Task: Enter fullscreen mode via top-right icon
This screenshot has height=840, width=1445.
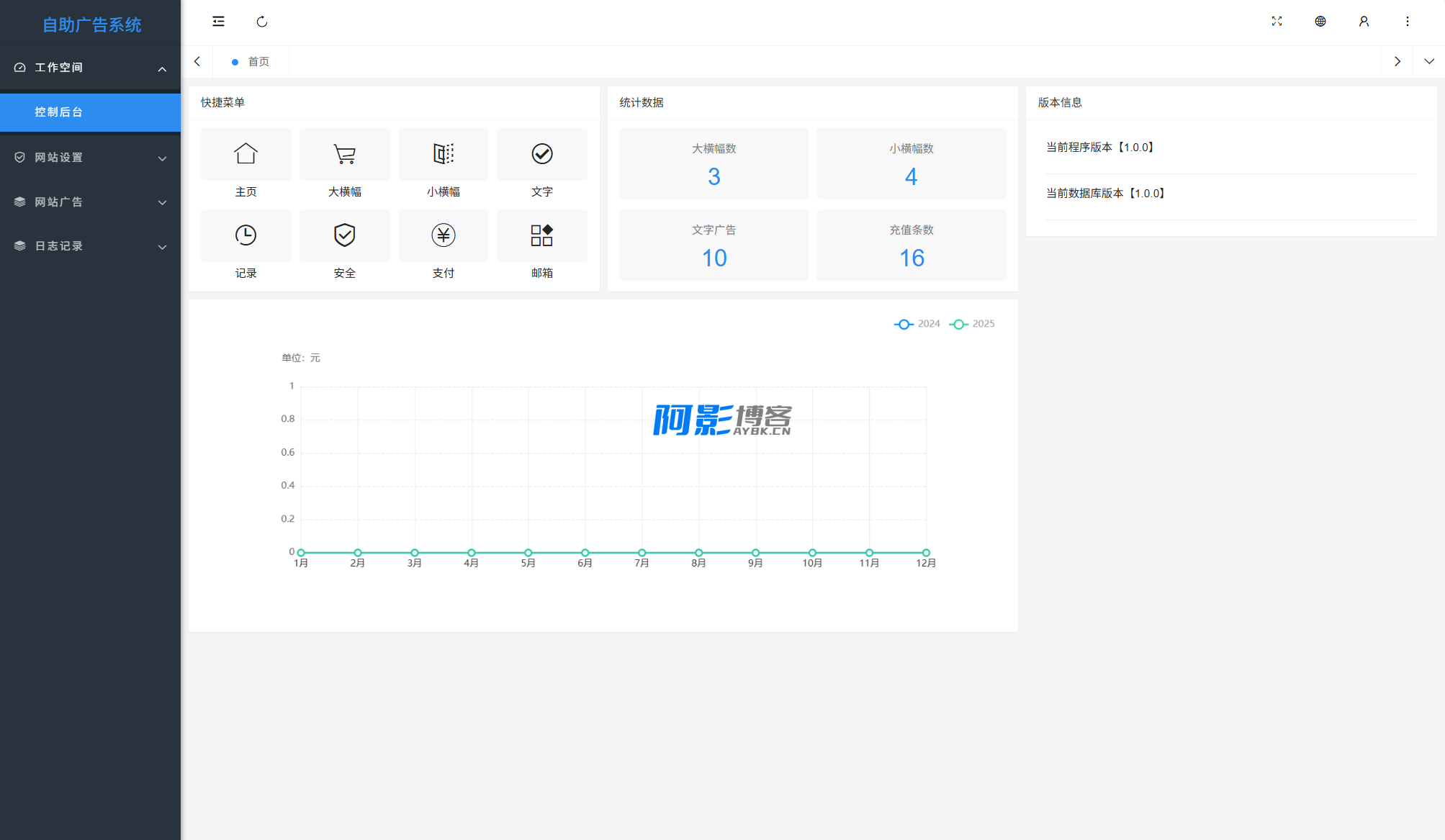Action: pyautogui.click(x=1277, y=22)
